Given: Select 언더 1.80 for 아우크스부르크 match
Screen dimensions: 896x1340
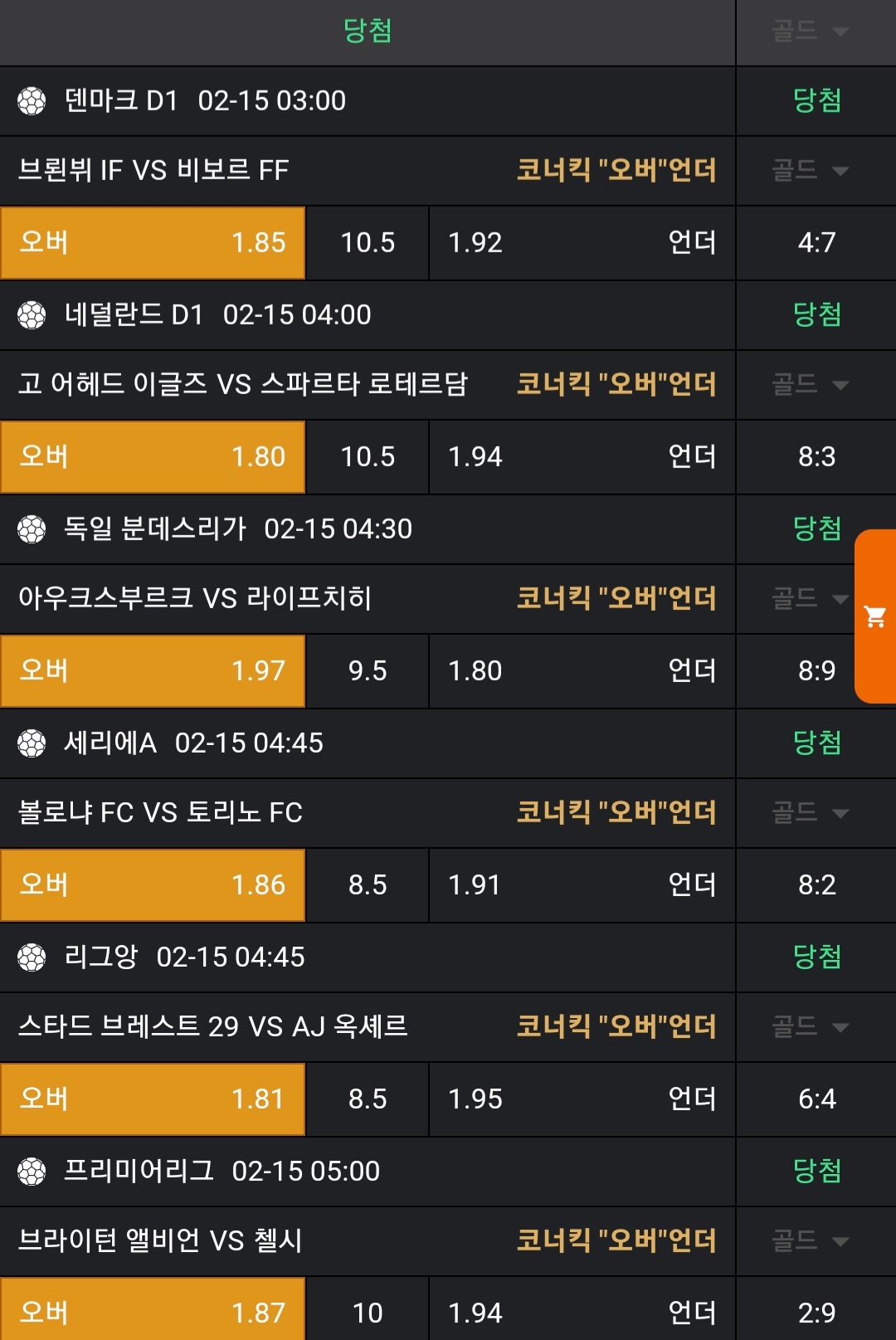Looking at the screenshot, I should tap(582, 670).
